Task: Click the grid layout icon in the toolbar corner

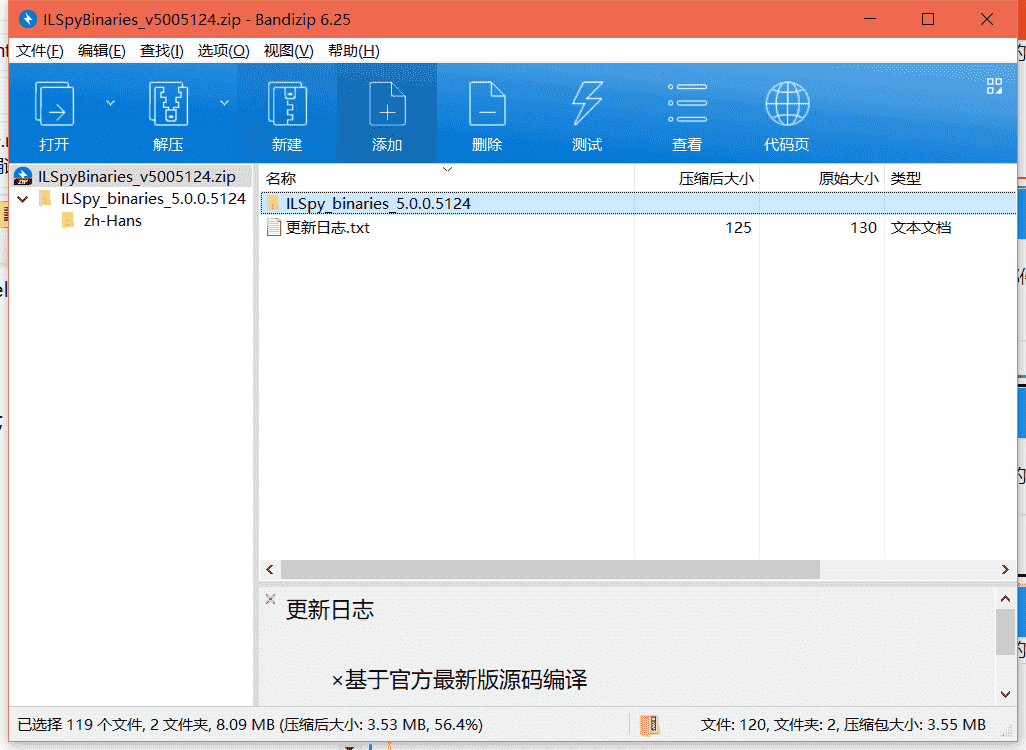Action: tap(994, 86)
